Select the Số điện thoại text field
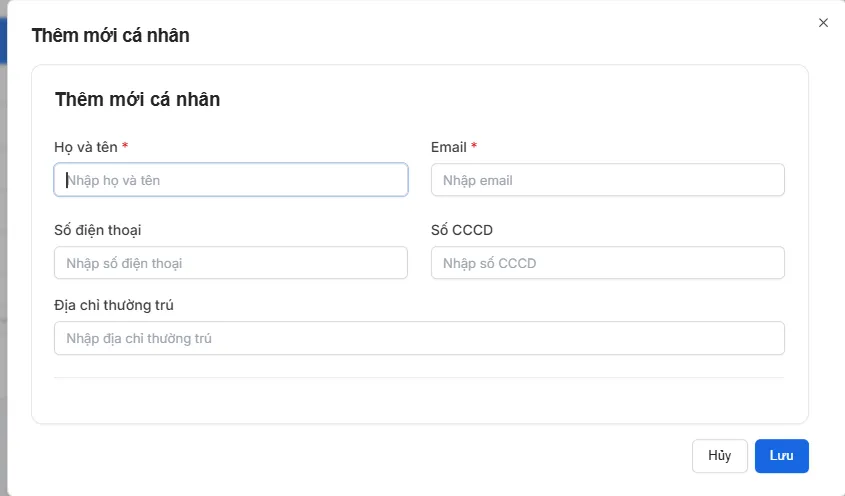 pos(231,263)
